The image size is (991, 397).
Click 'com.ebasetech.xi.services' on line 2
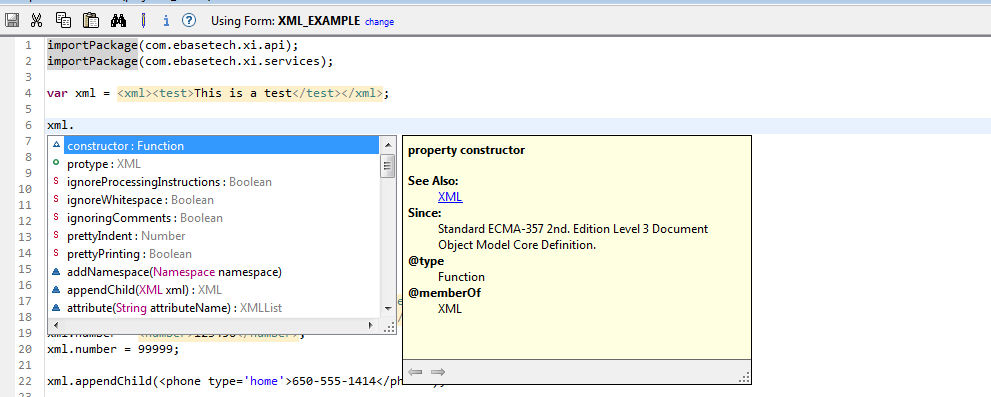point(233,61)
